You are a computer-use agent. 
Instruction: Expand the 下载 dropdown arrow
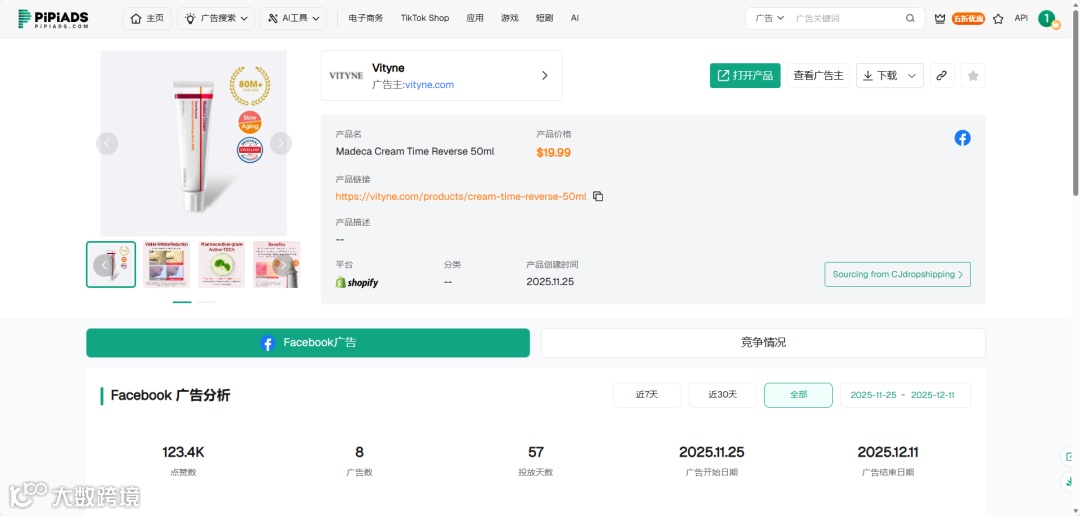pyautogui.click(x=913, y=76)
